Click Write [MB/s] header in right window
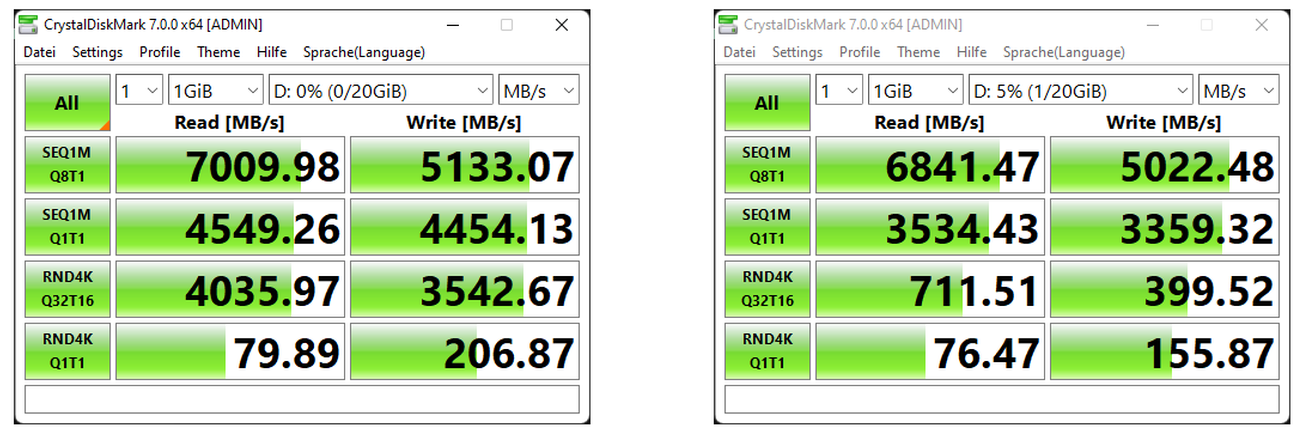Screen dimensions: 1304x432 click(1164, 122)
